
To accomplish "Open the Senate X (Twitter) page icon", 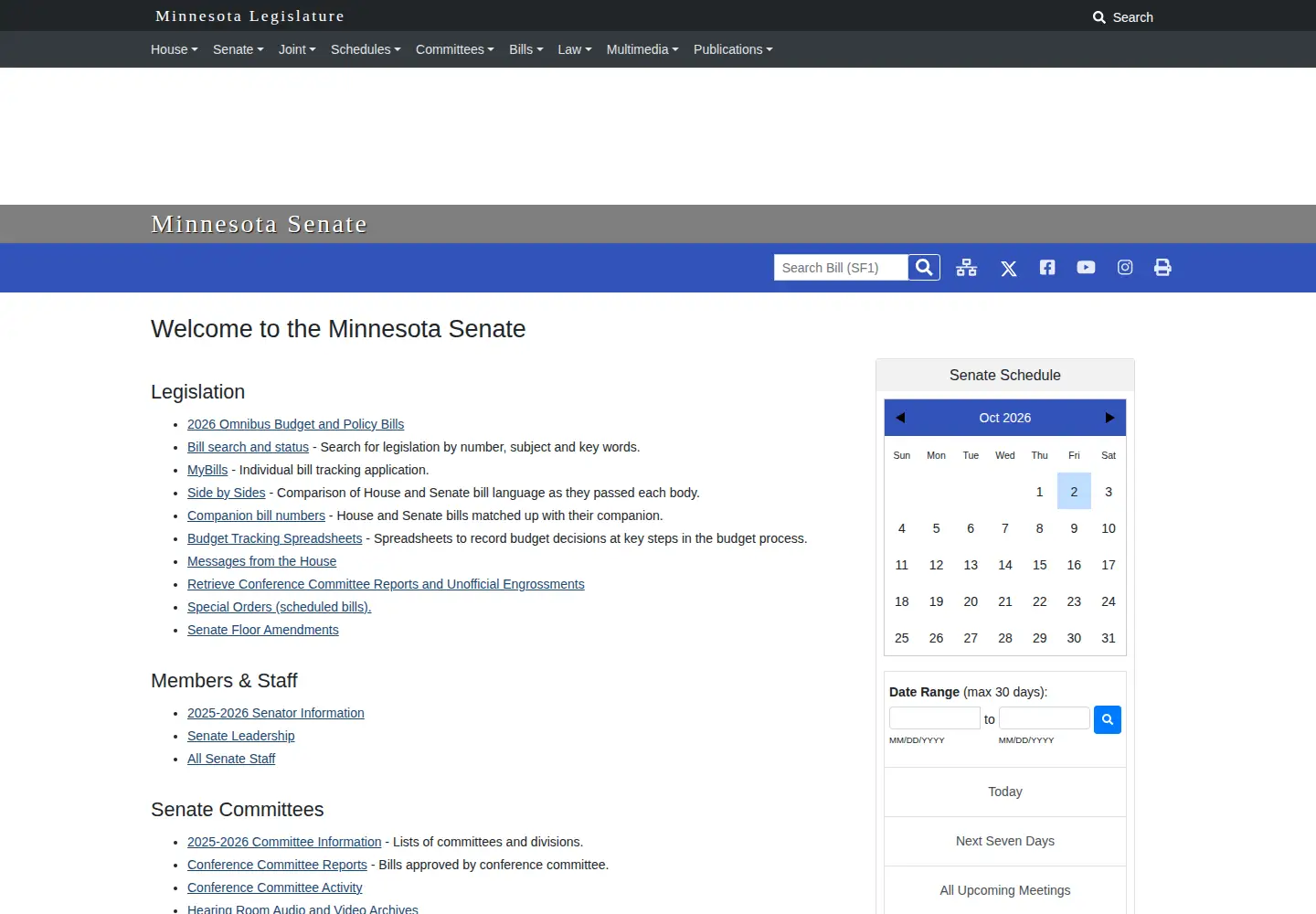I will [x=1008, y=268].
